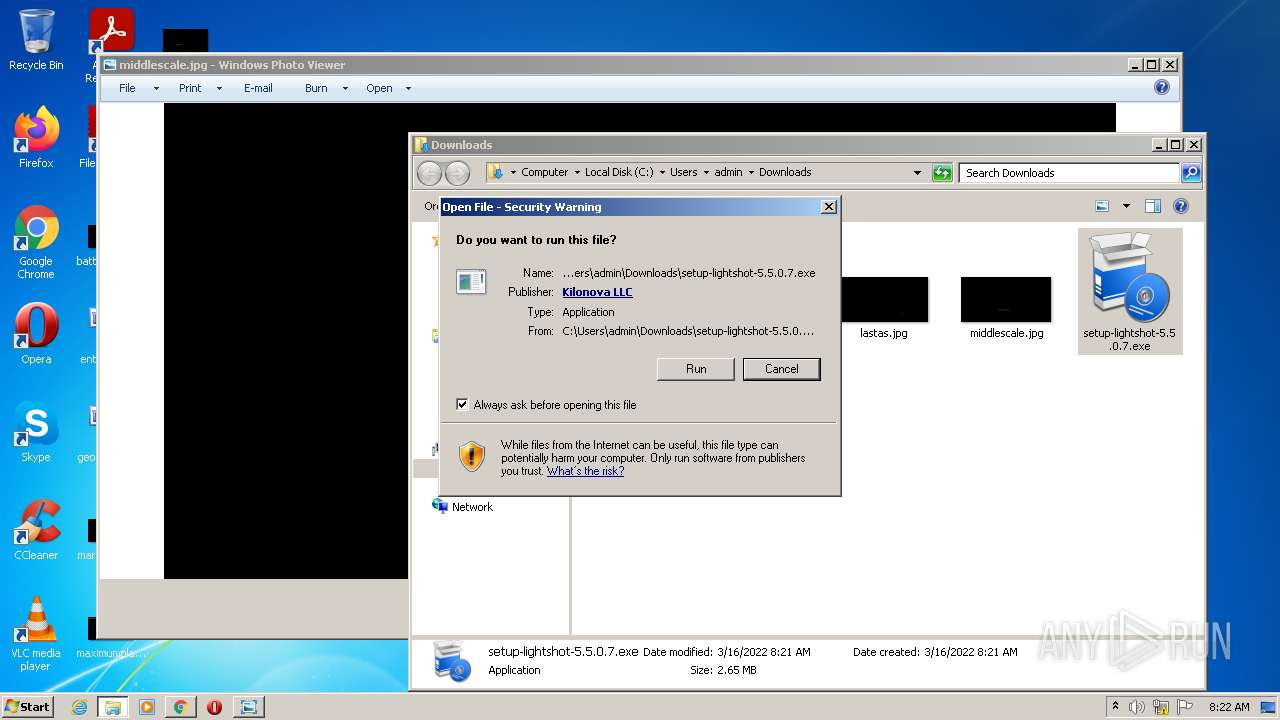The image size is (1280, 720).
Task: Click Back arrow in Downloads window
Action: pyautogui.click(x=429, y=172)
